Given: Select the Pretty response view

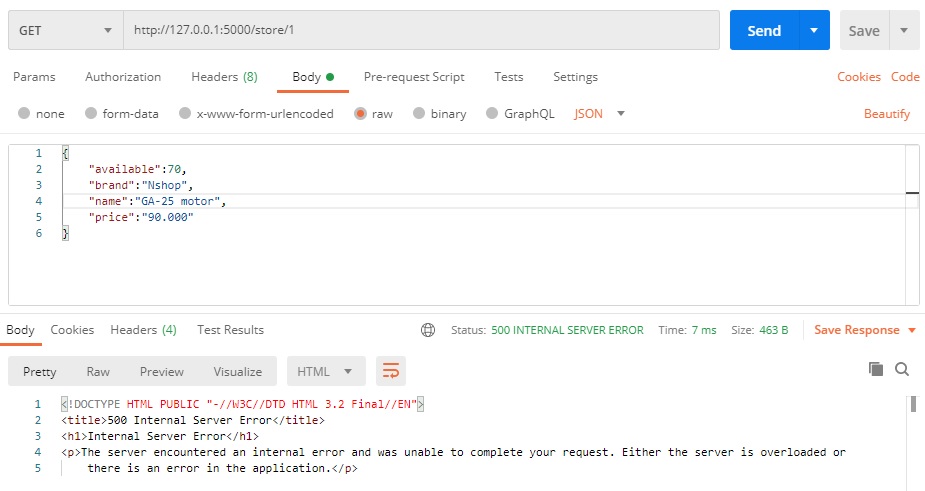Looking at the screenshot, I should tap(40, 371).
